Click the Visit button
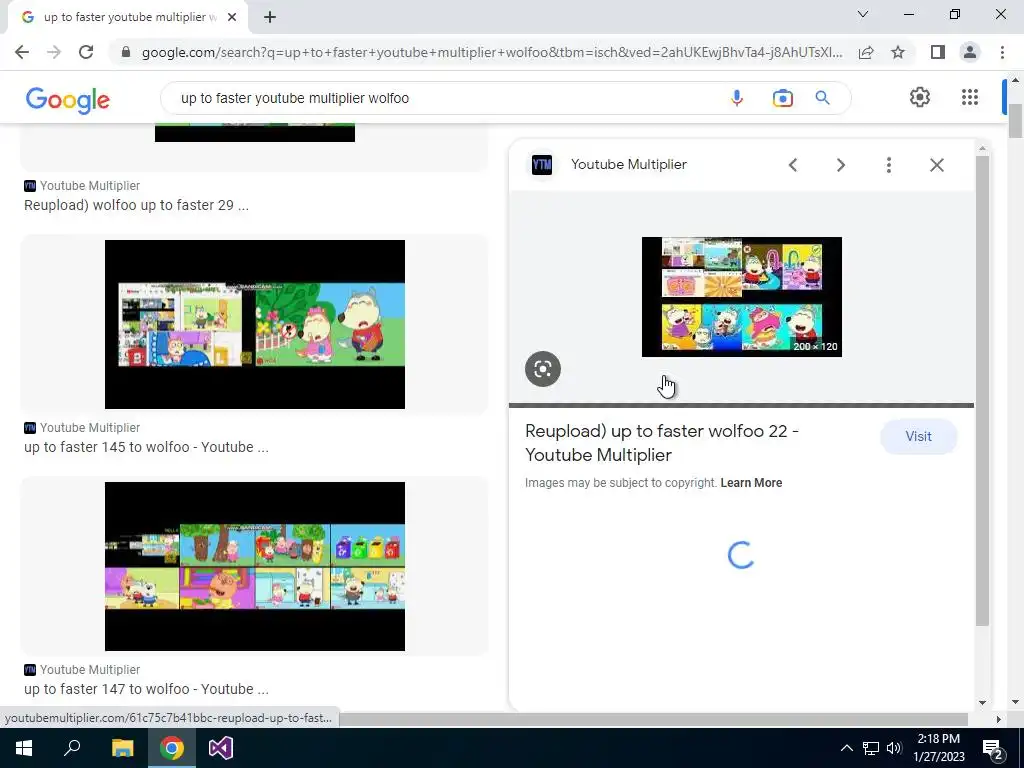 (918, 436)
